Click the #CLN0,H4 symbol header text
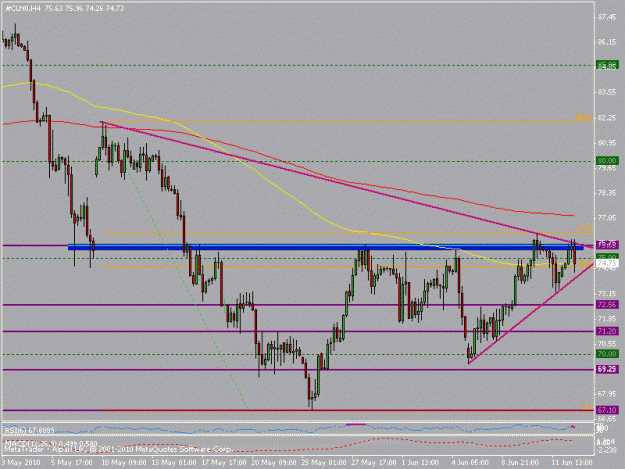This screenshot has height=469, width=625. point(22,8)
